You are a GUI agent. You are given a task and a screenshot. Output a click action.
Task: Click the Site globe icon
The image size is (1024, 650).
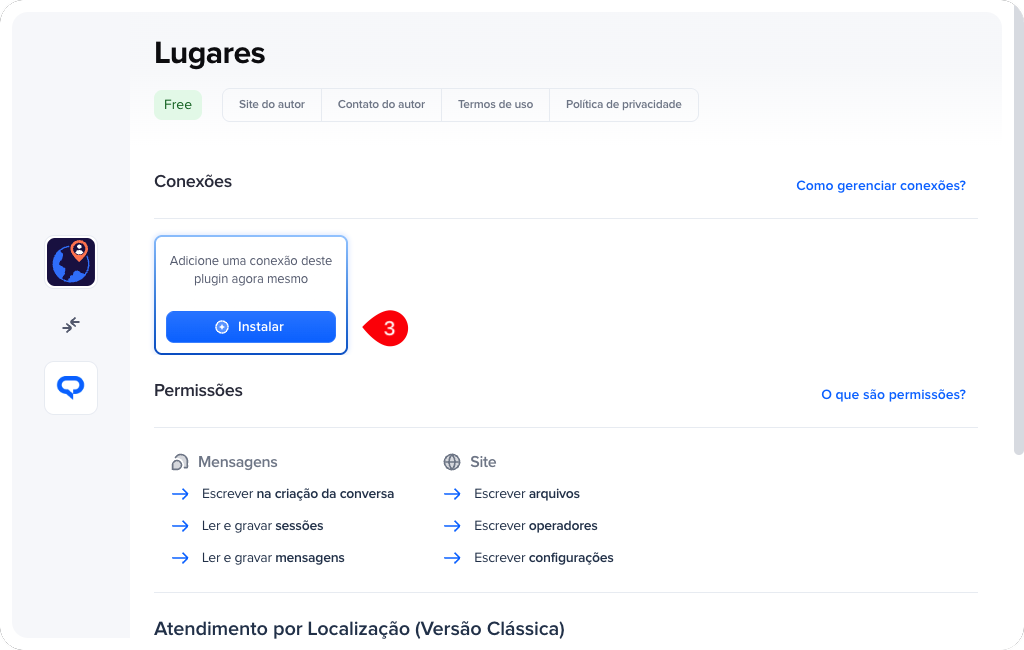[452, 462]
